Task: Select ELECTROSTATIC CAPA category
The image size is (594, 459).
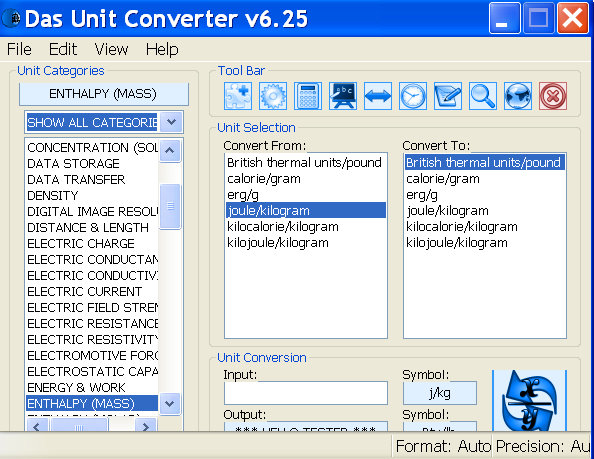Action: [92, 372]
